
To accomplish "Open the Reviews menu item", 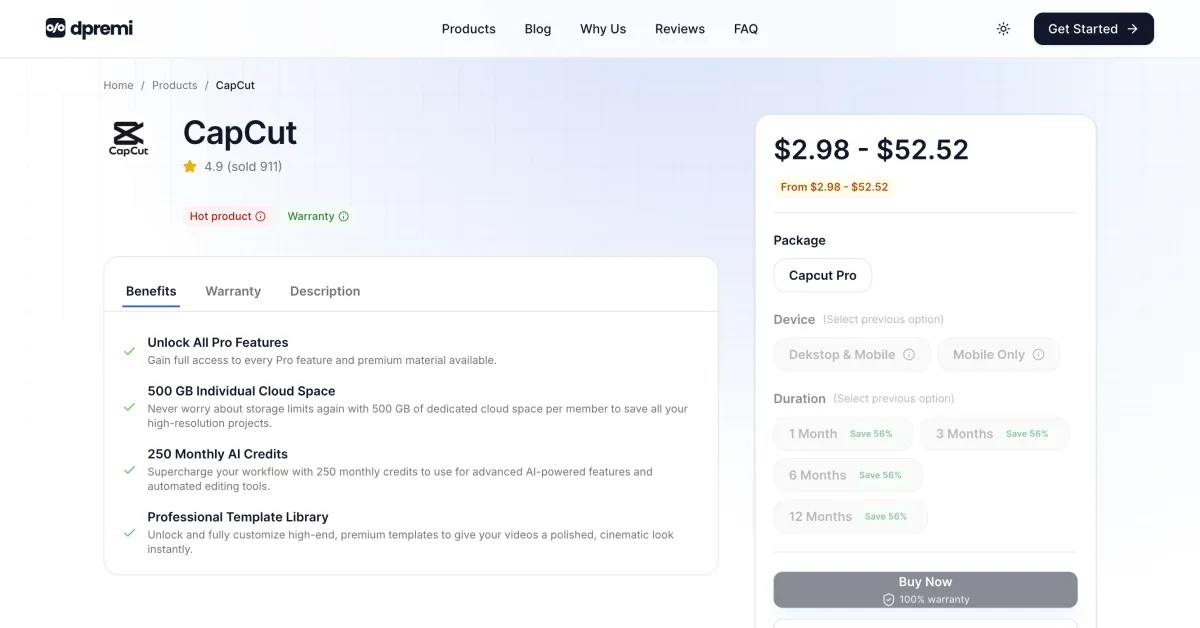I will click(680, 29).
